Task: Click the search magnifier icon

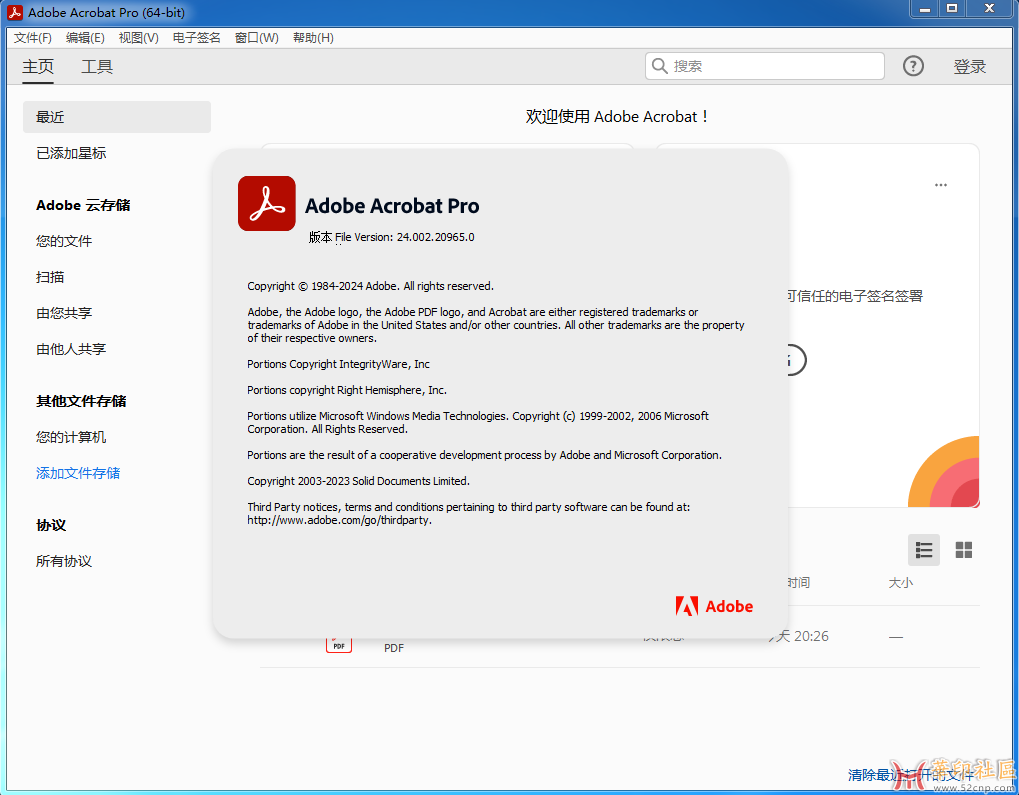Action: click(660, 66)
